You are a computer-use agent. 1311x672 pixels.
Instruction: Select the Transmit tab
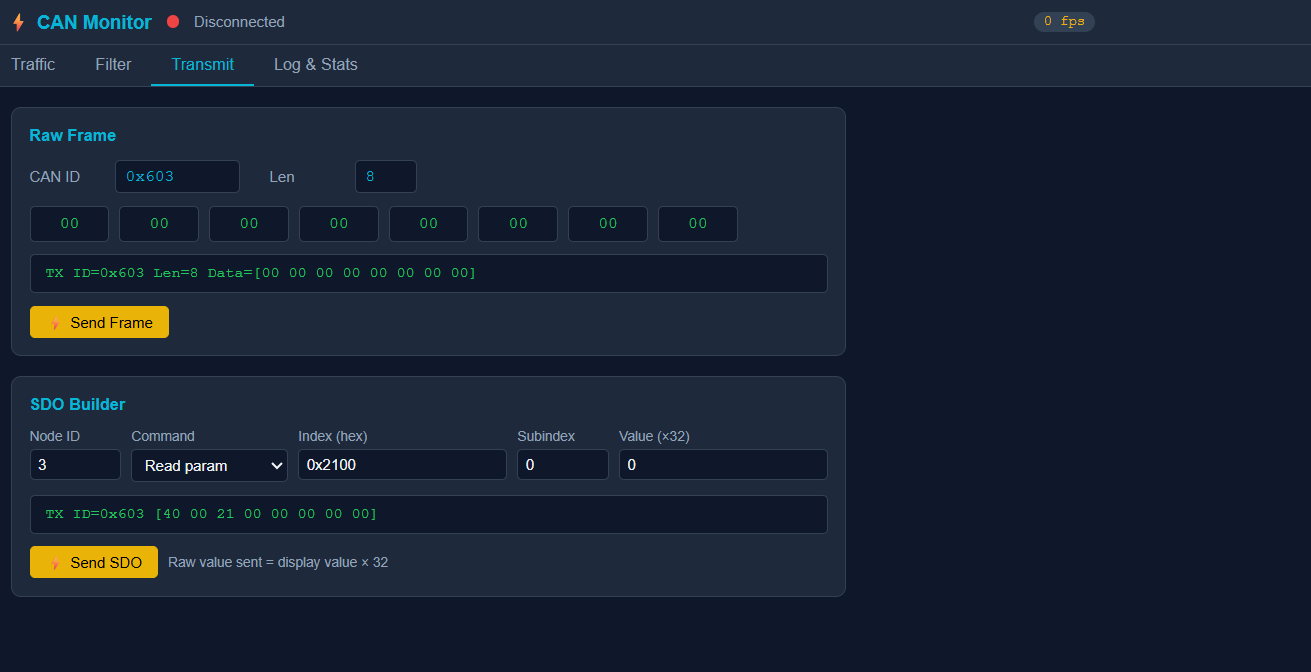(x=202, y=65)
